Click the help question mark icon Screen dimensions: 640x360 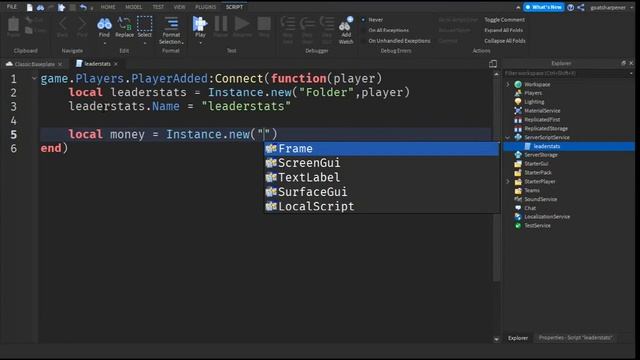[x=571, y=7]
